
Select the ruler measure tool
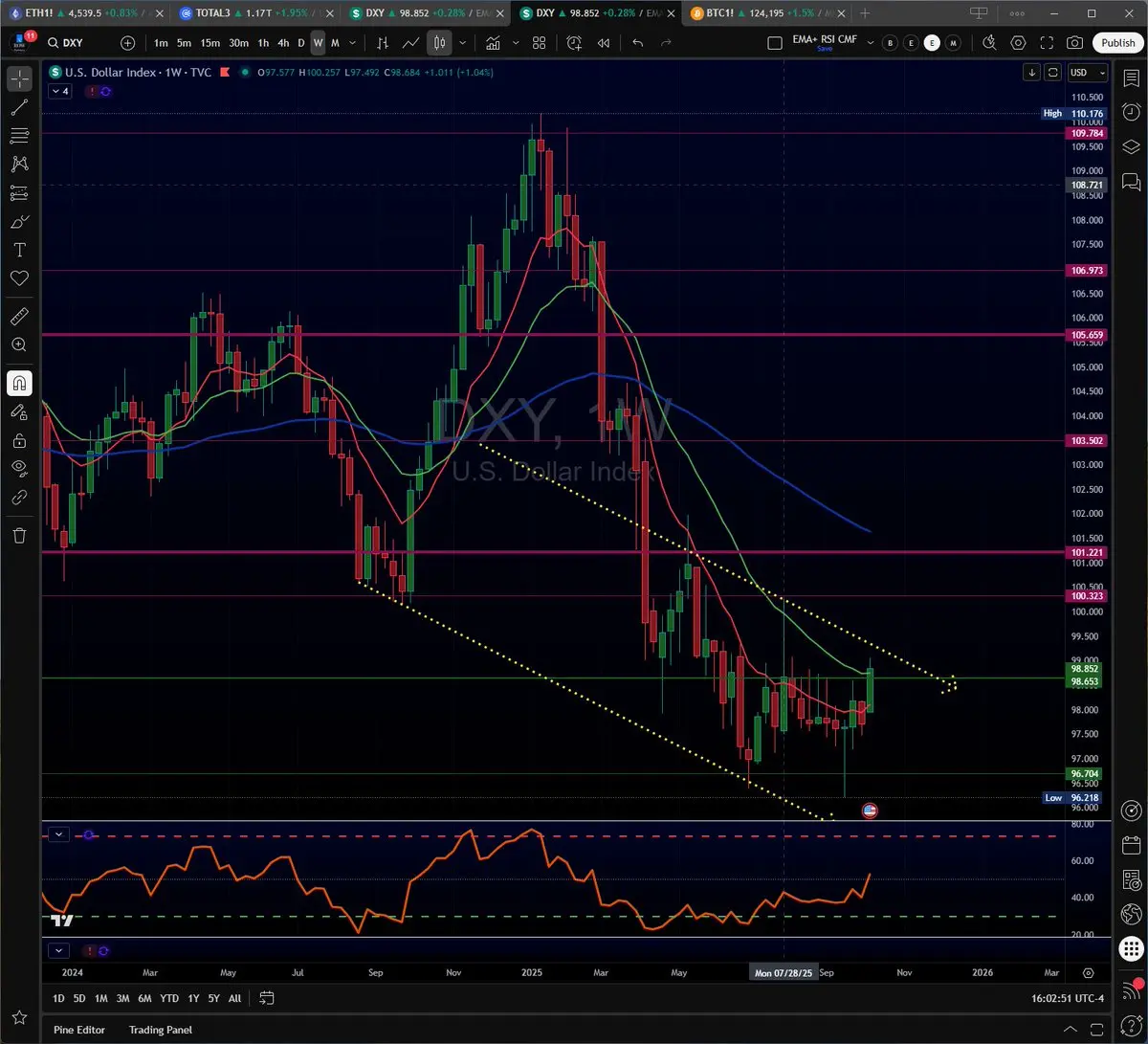tap(19, 316)
